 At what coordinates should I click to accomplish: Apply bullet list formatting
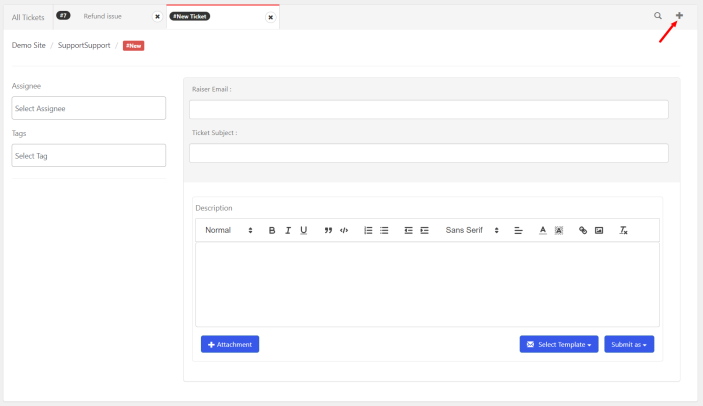pyautogui.click(x=384, y=231)
